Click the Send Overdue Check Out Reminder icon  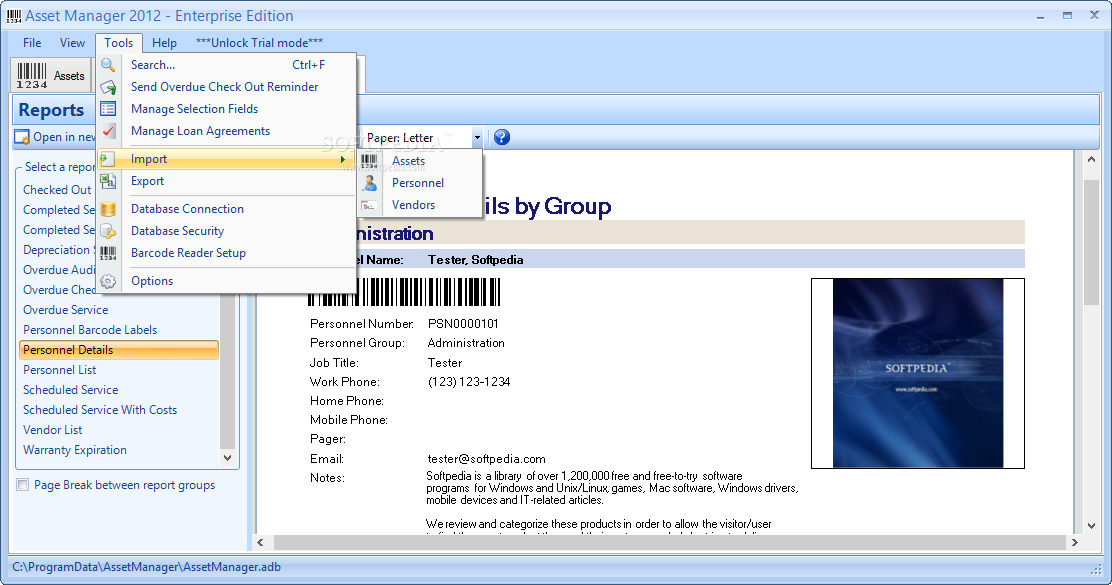coord(108,87)
